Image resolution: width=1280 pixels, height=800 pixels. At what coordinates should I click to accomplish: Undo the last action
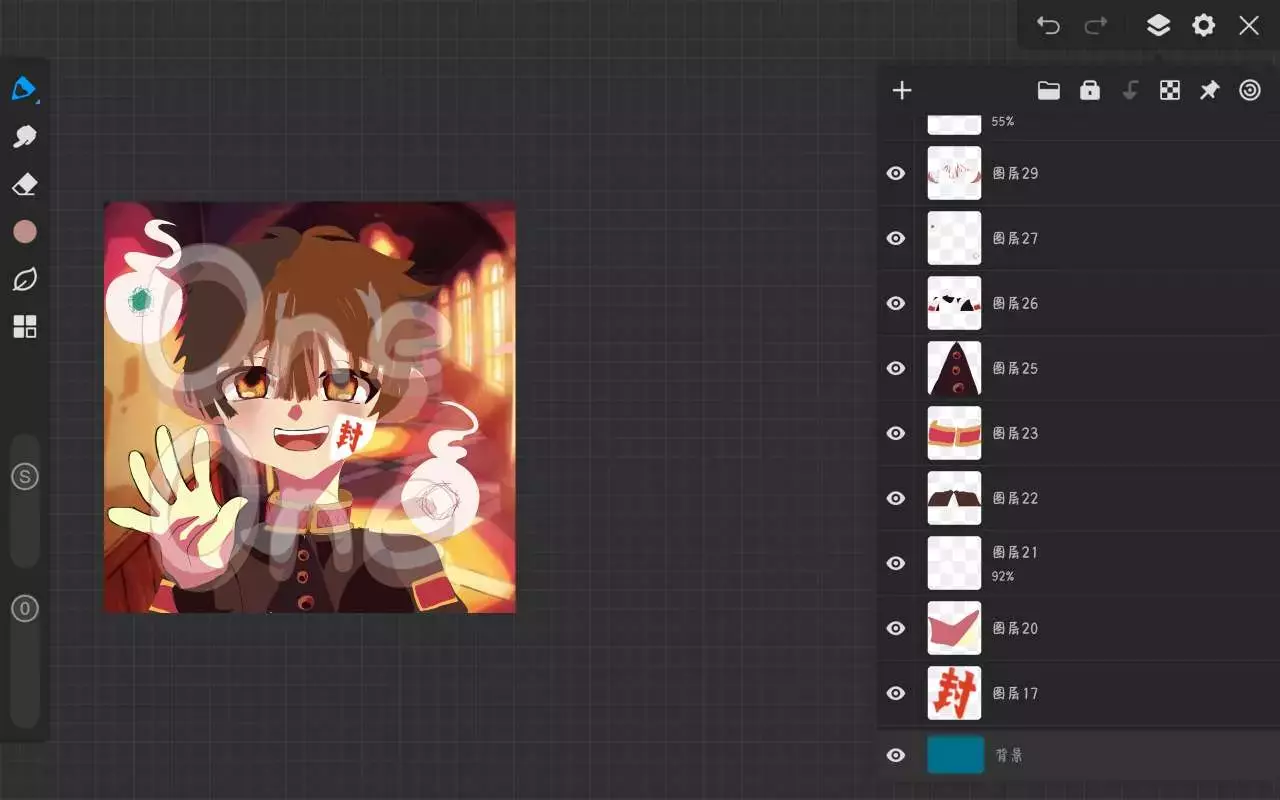click(x=1048, y=25)
